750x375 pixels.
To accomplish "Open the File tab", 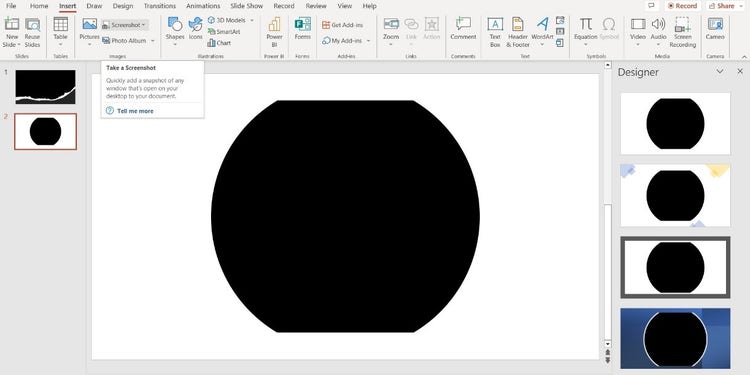I will pos(11,6).
